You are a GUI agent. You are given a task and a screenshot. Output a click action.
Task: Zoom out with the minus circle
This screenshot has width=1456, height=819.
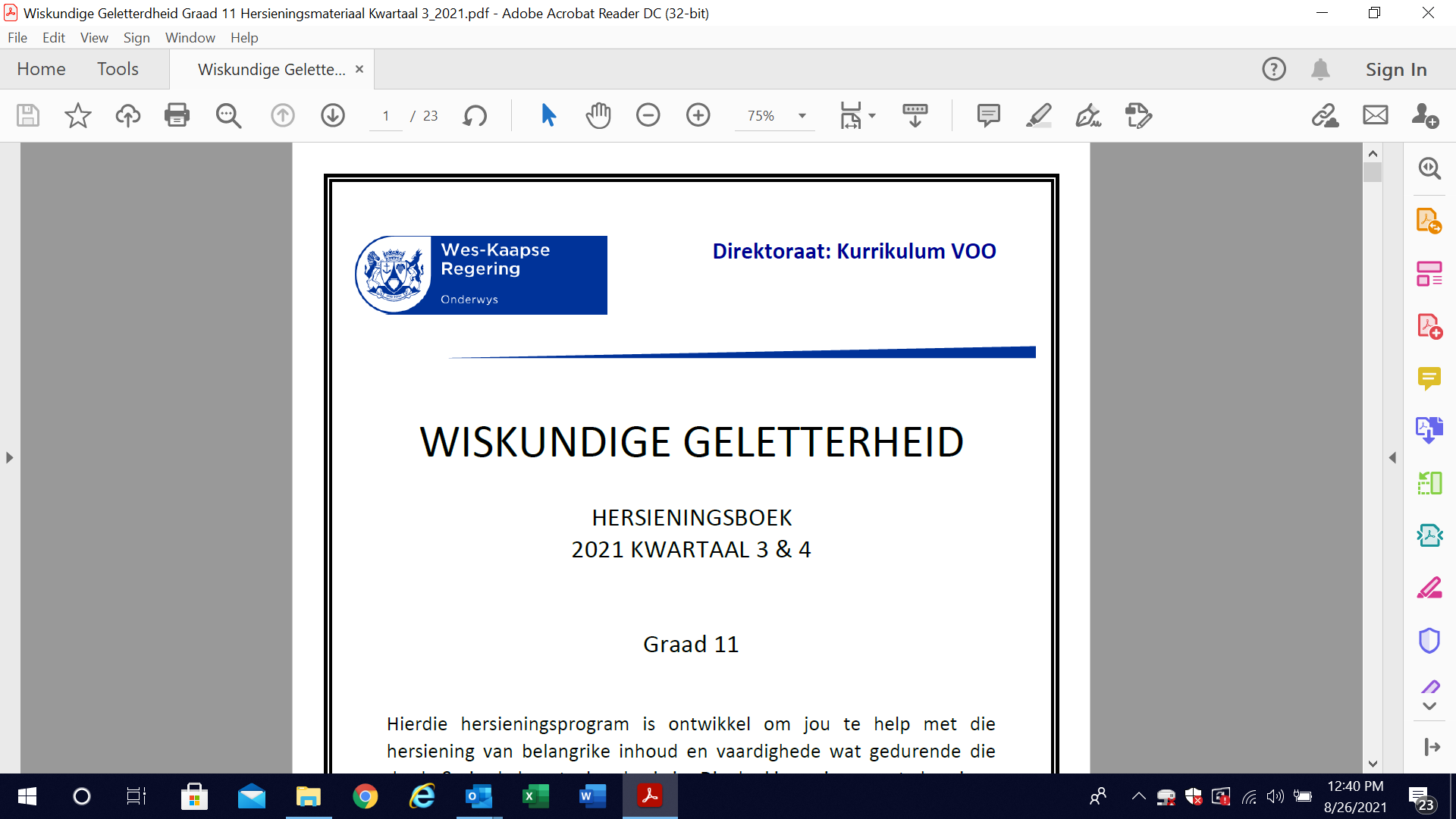click(648, 115)
